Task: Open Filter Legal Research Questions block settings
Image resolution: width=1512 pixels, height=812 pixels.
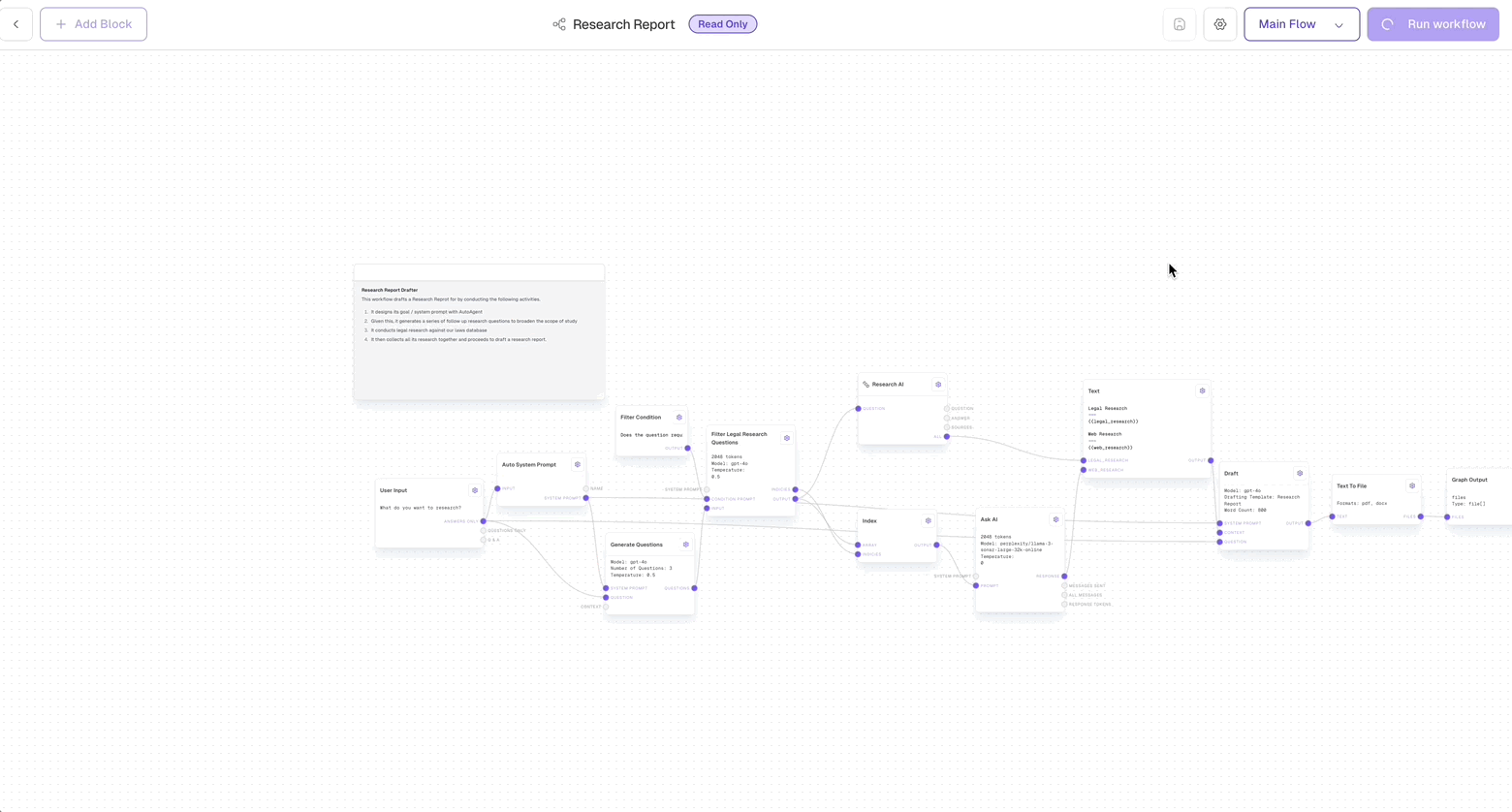Action: [x=787, y=438]
